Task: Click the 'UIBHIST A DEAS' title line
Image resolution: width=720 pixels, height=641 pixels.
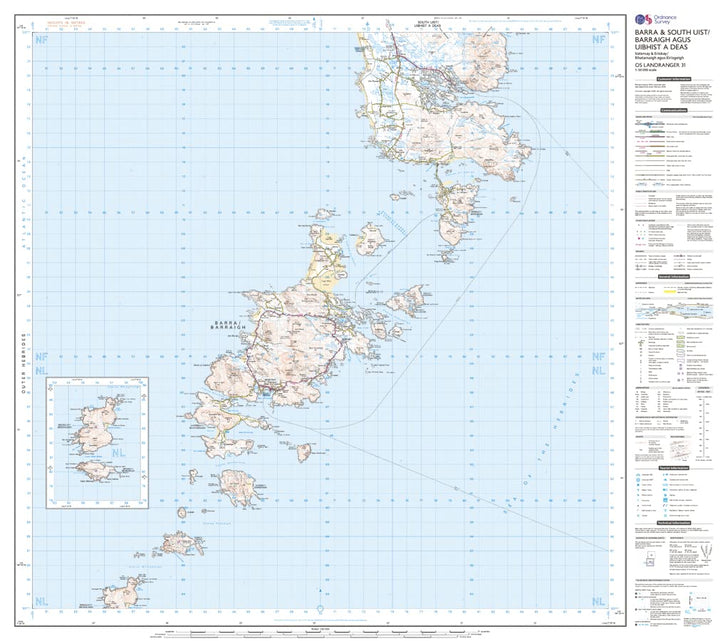Action: pos(661,47)
